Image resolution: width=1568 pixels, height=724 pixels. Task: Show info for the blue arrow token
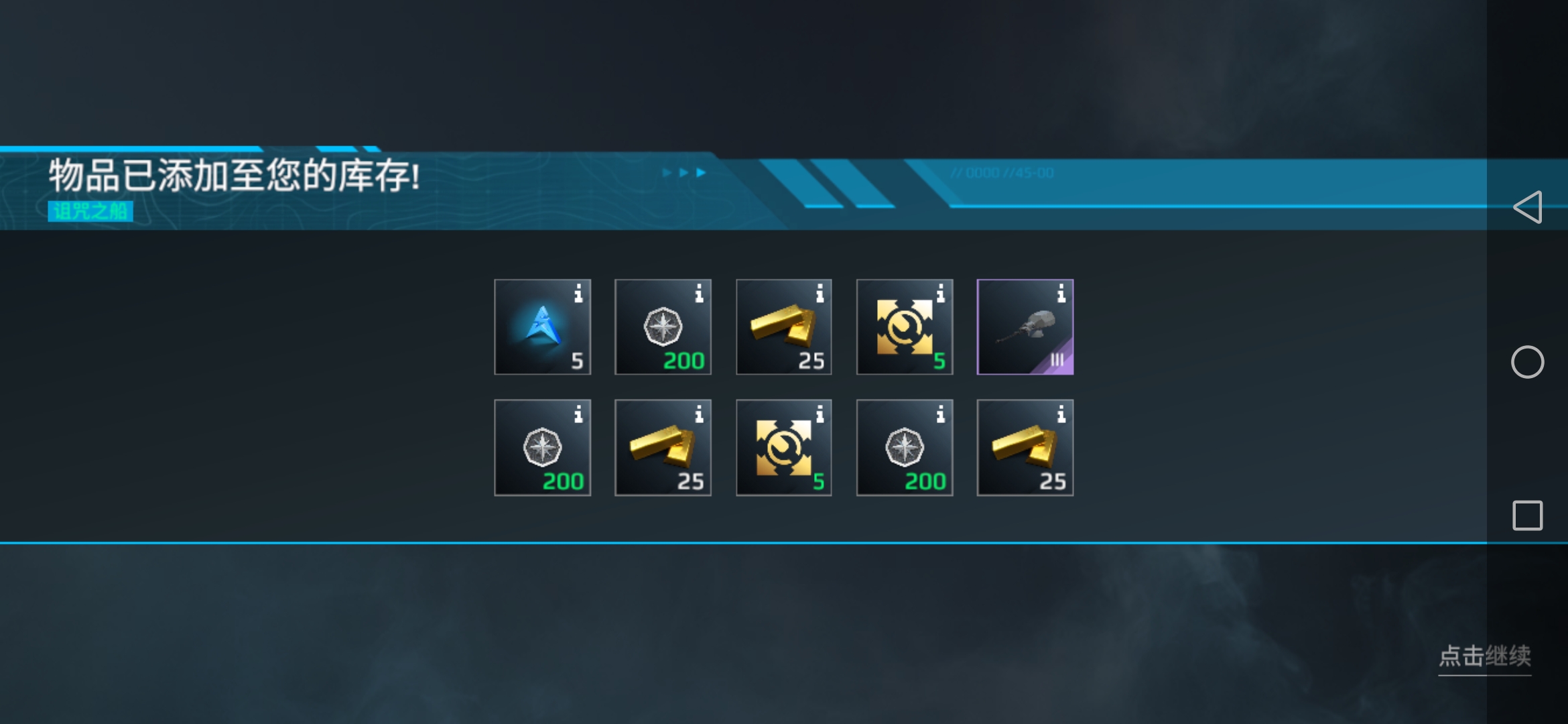578,294
